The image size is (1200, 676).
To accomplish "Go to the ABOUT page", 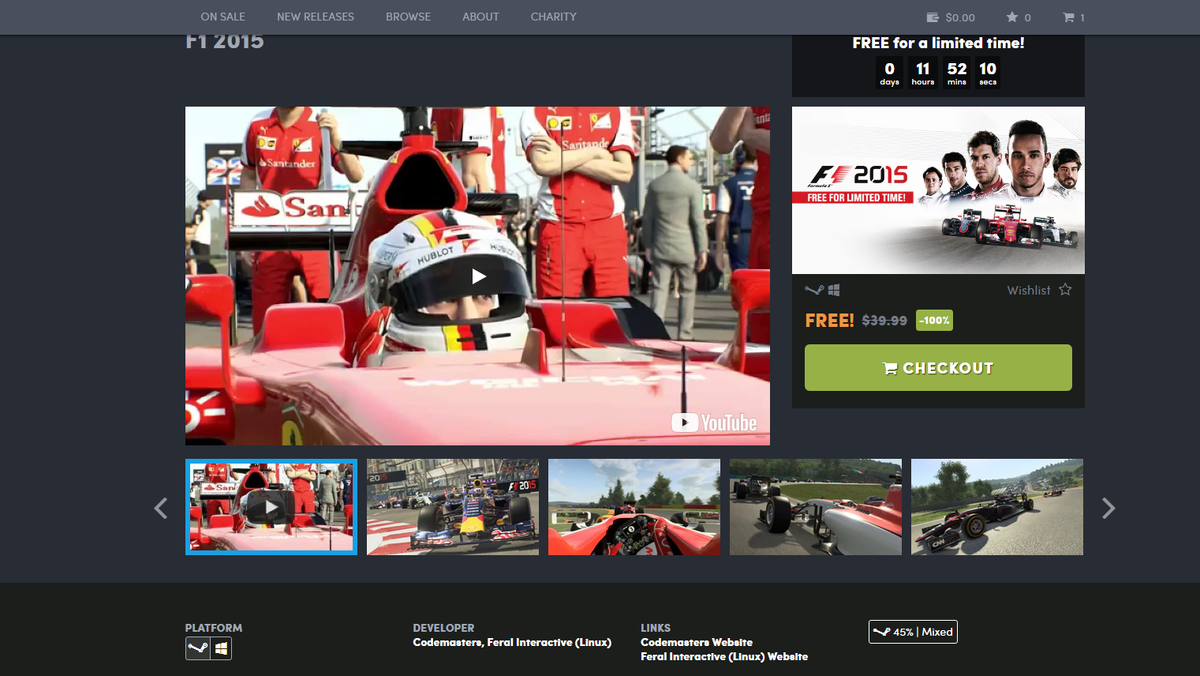I will (480, 17).
